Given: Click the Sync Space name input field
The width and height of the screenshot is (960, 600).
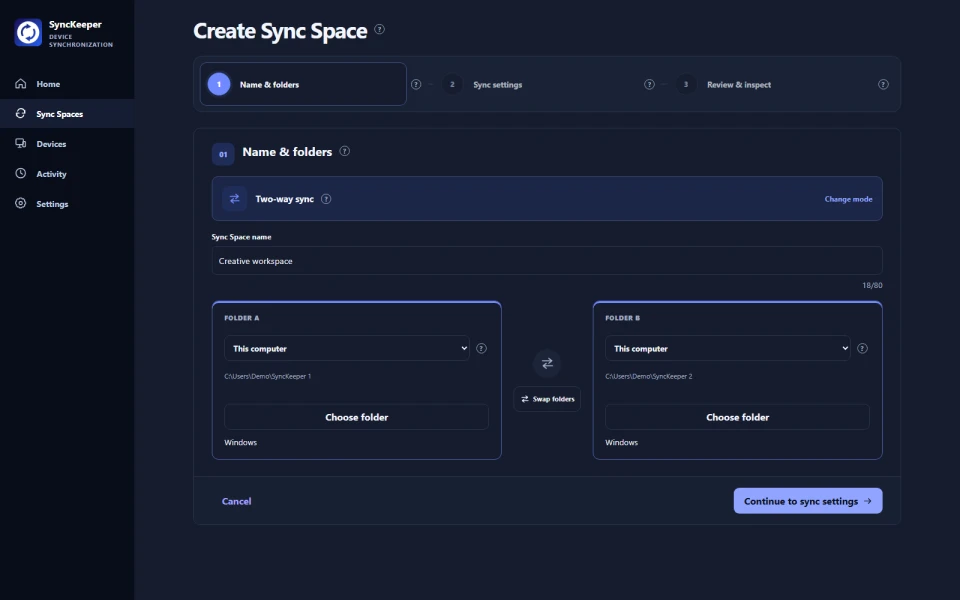Looking at the screenshot, I should [x=547, y=261].
